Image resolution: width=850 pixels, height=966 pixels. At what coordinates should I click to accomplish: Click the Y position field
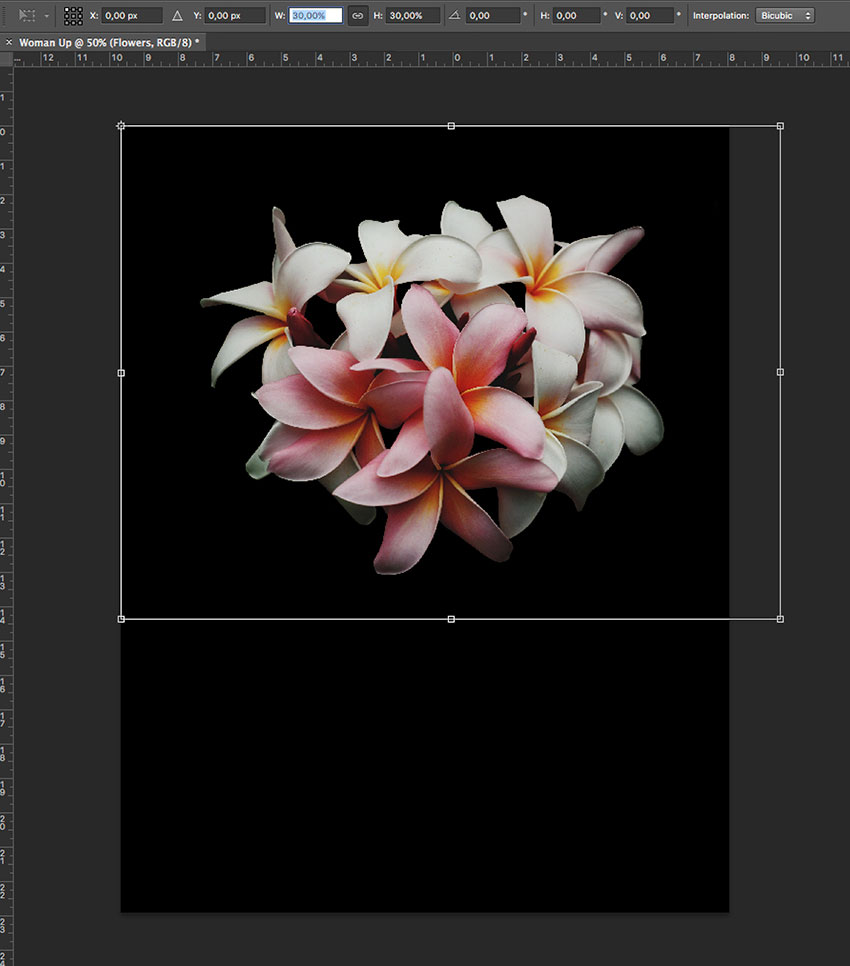click(x=235, y=15)
